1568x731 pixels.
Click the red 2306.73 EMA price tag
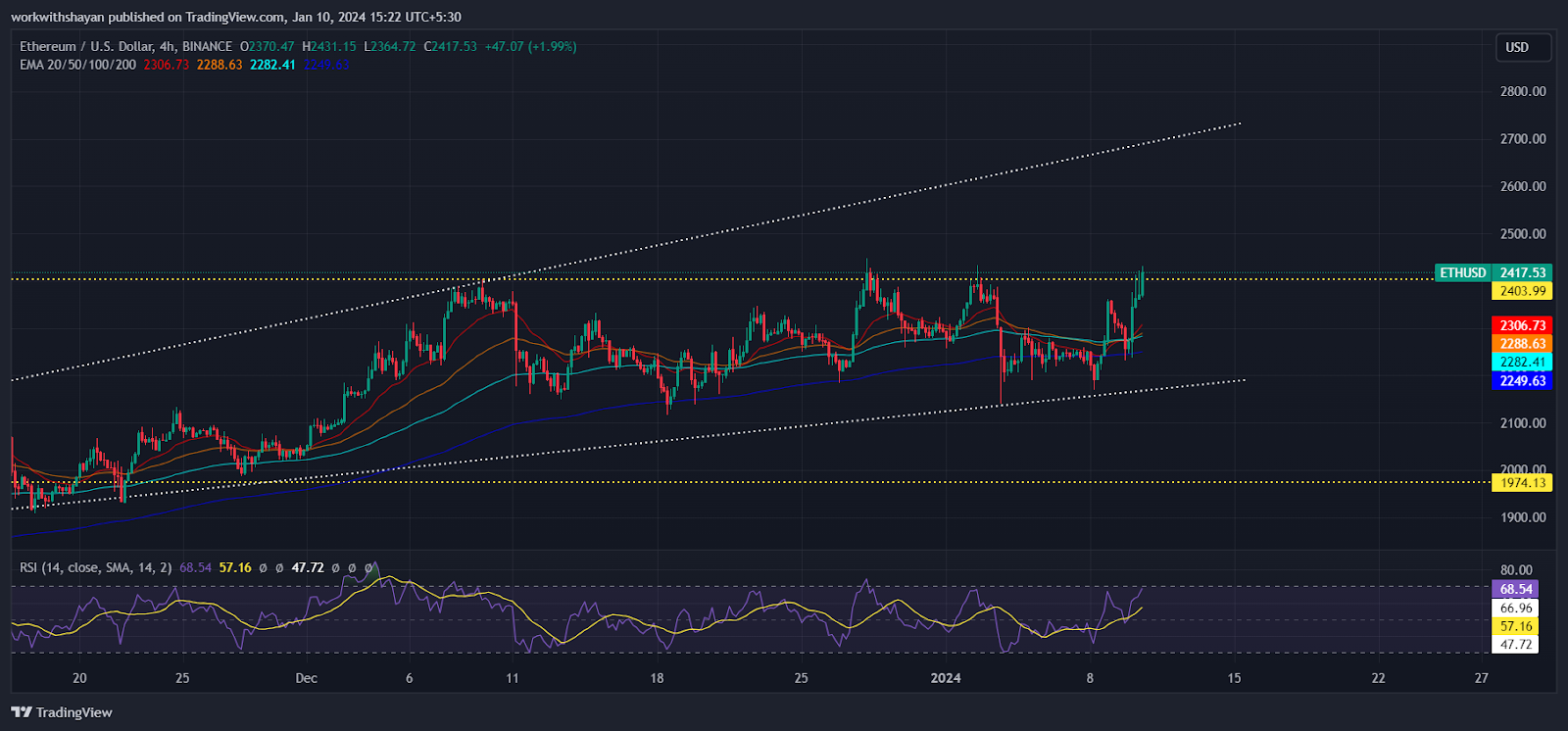coord(1522,325)
